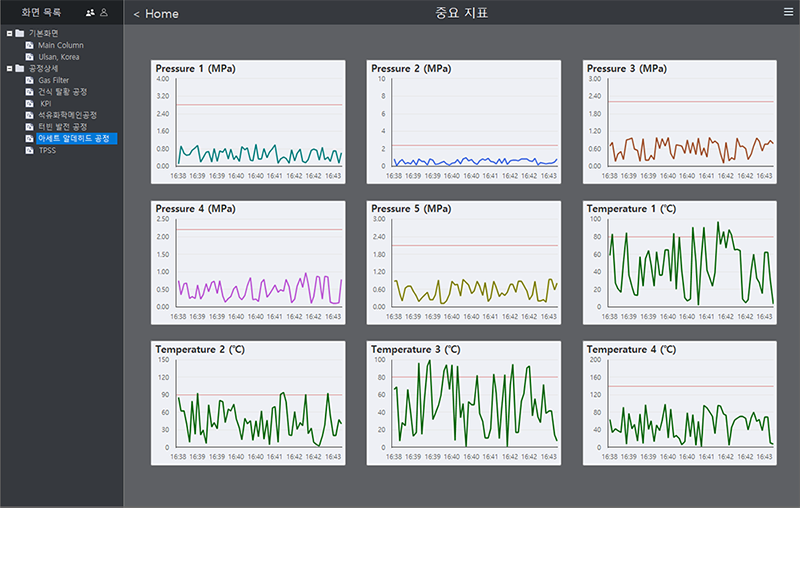
Task: Click the 기본화면 folder icon
Action: coord(20,33)
